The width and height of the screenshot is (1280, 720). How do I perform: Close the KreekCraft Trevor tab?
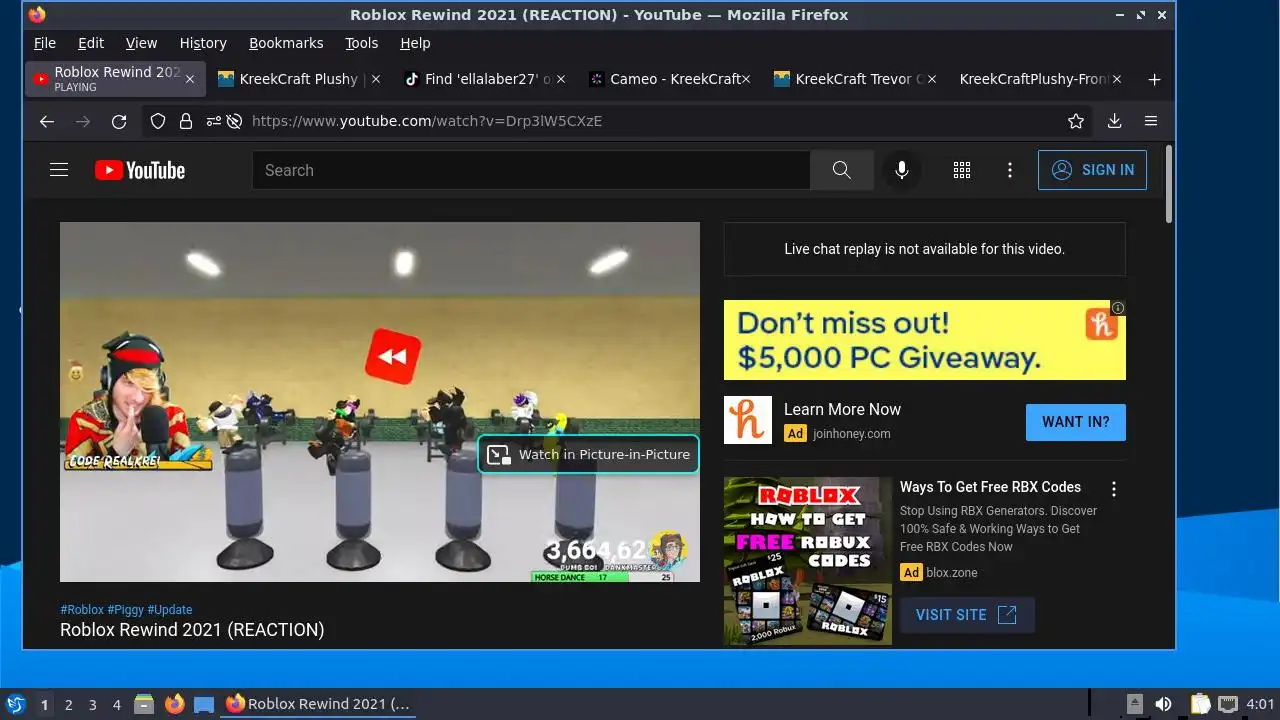(x=932, y=79)
